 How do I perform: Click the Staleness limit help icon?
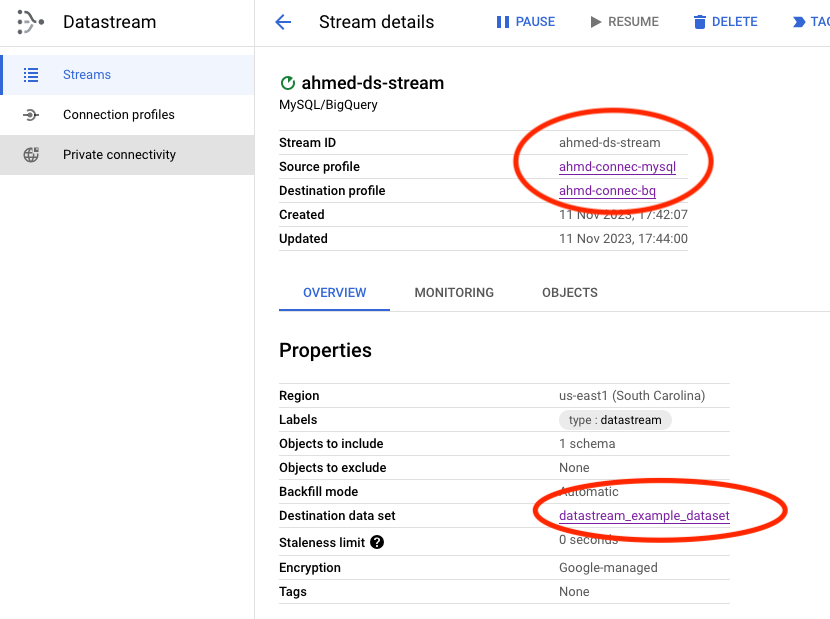[377, 542]
